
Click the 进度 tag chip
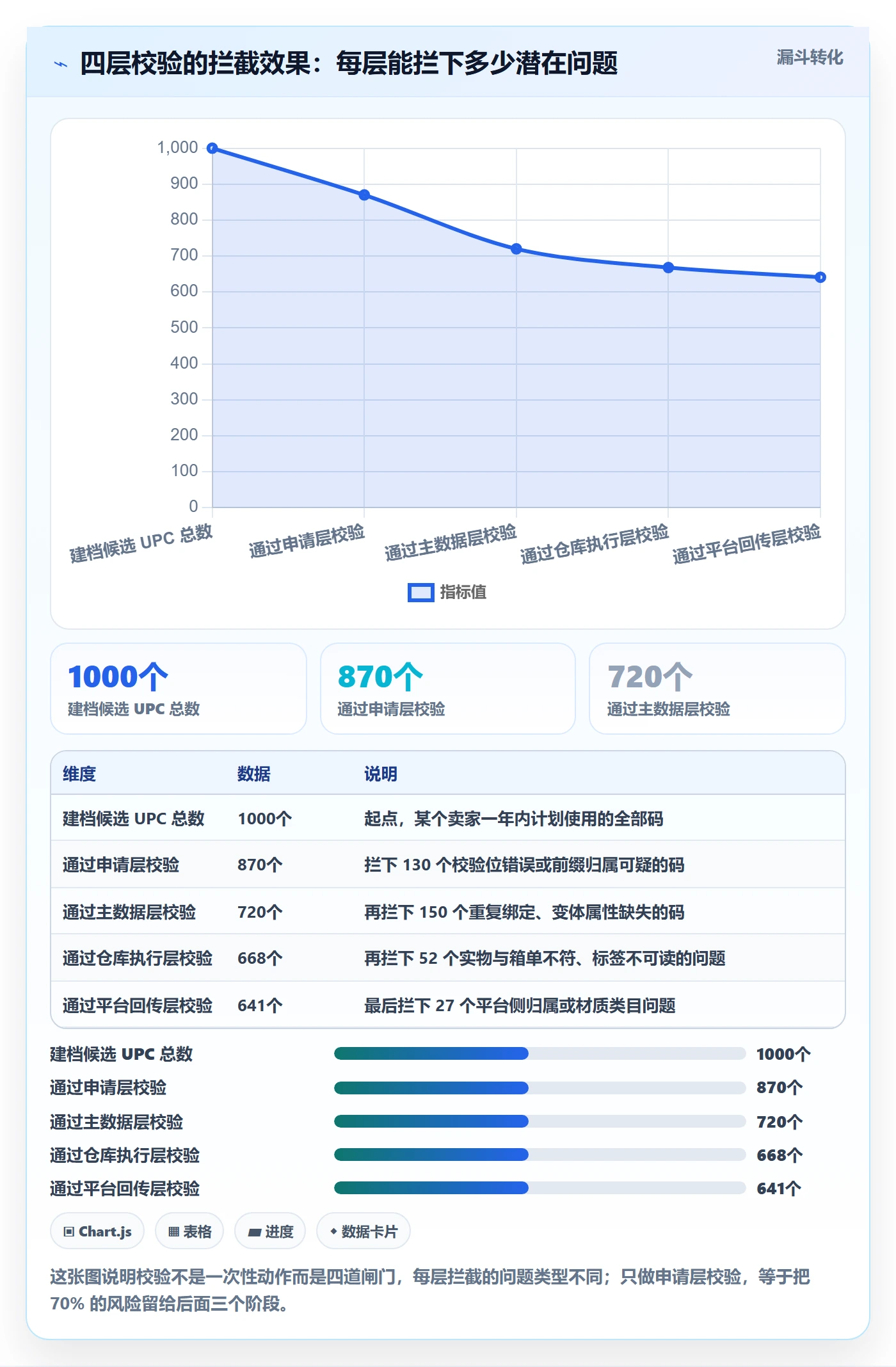point(270,1231)
